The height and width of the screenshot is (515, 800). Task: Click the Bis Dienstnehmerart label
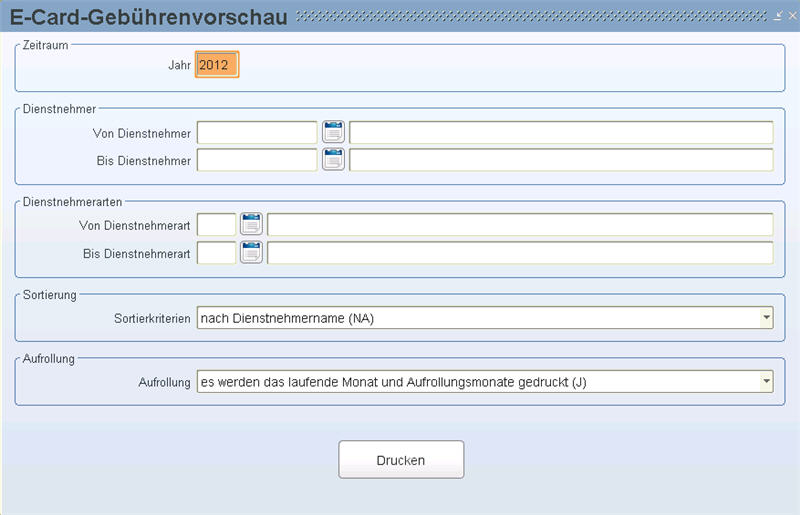(137, 254)
